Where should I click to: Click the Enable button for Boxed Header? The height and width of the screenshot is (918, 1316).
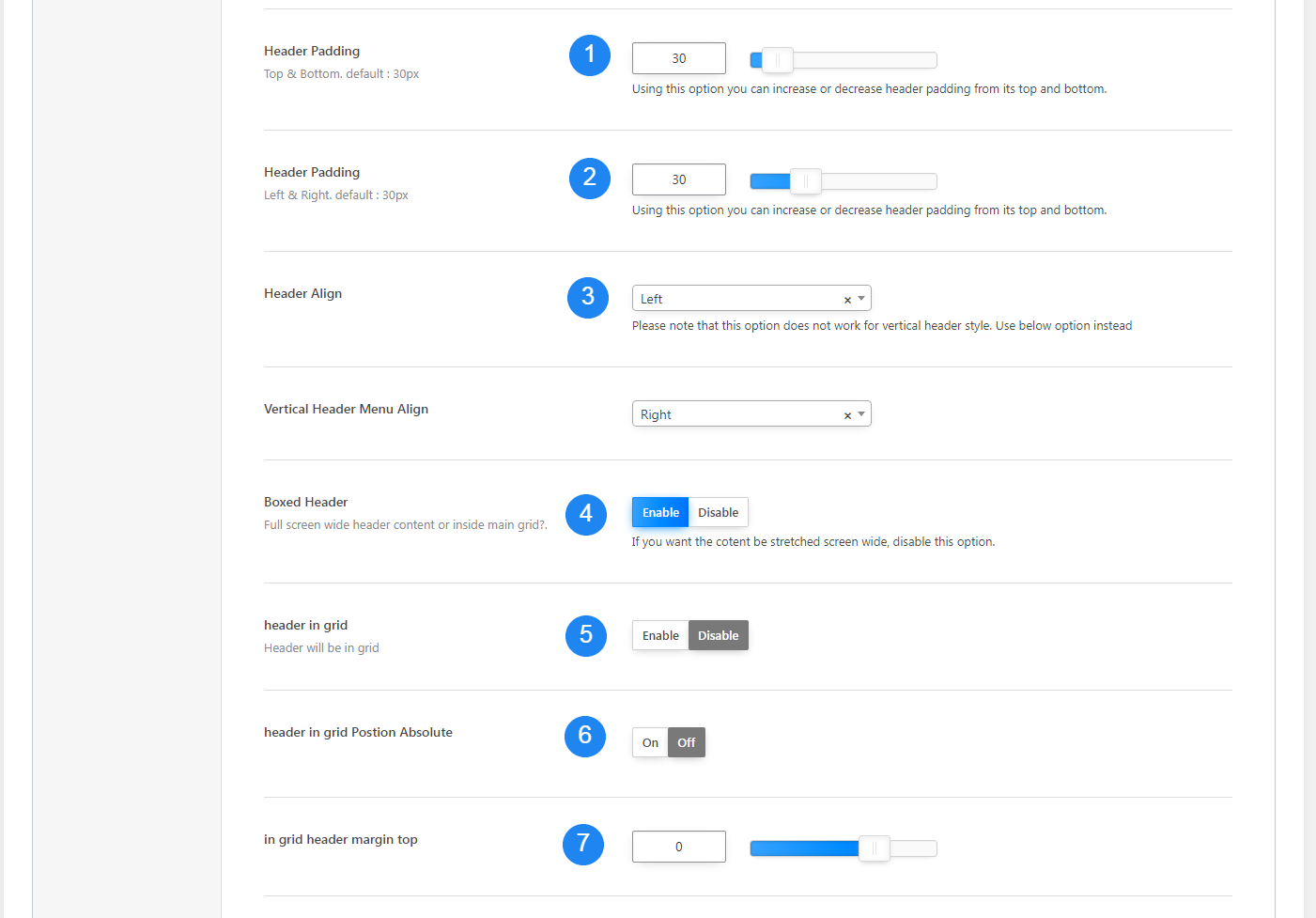pyautogui.click(x=659, y=512)
